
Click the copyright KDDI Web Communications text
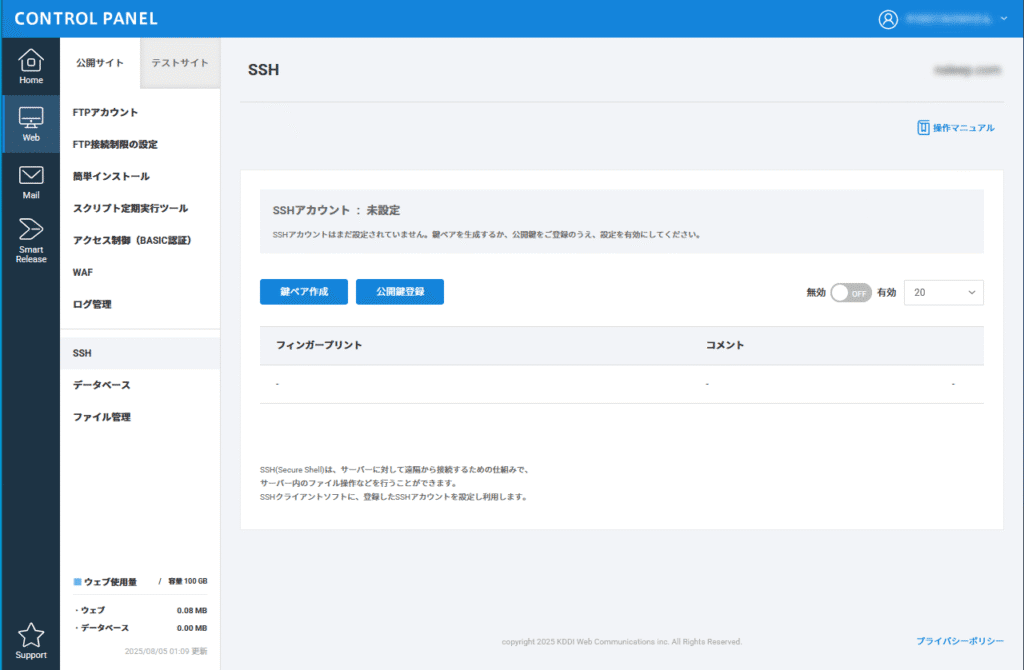pos(622,642)
